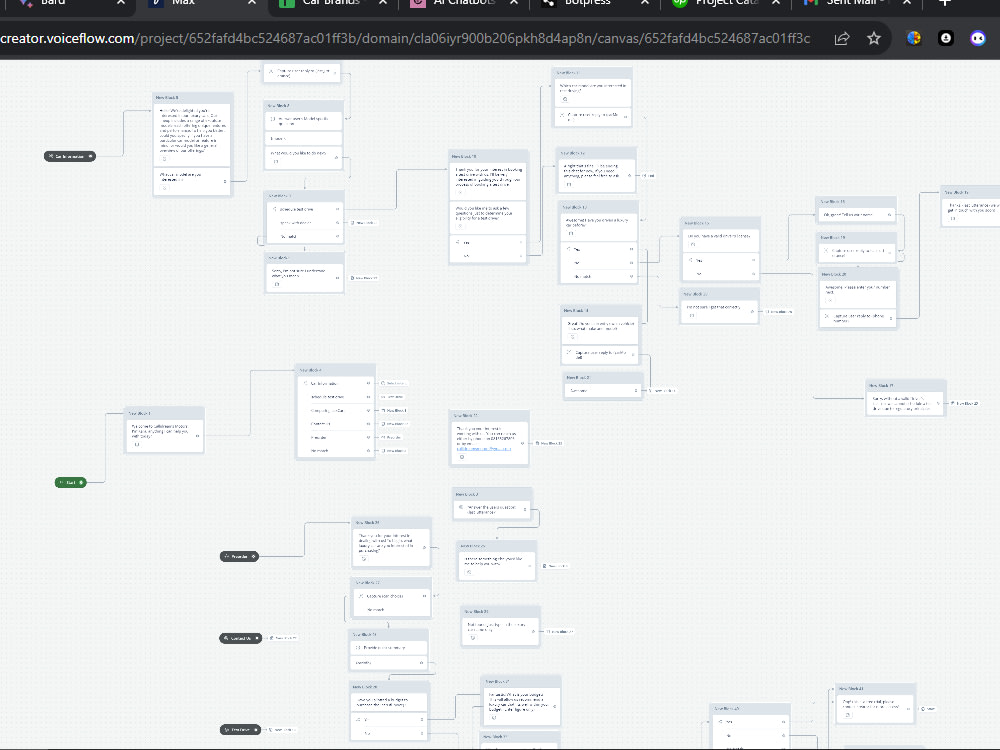Share this page from the address bar
Viewport: 1000px width, 750px height.
coord(842,38)
